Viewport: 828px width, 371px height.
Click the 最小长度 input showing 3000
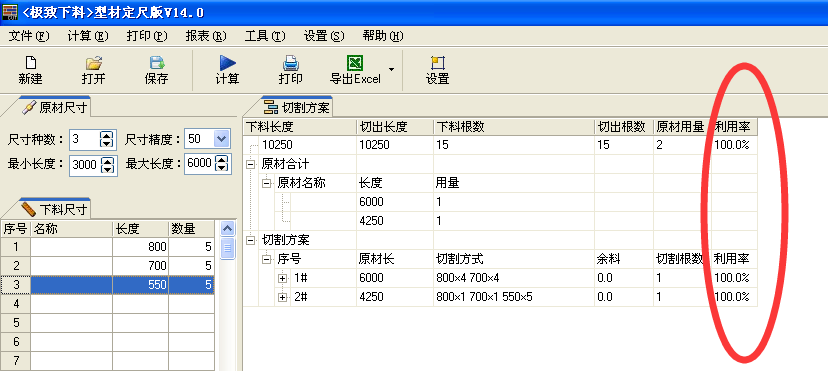pos(85,165)
